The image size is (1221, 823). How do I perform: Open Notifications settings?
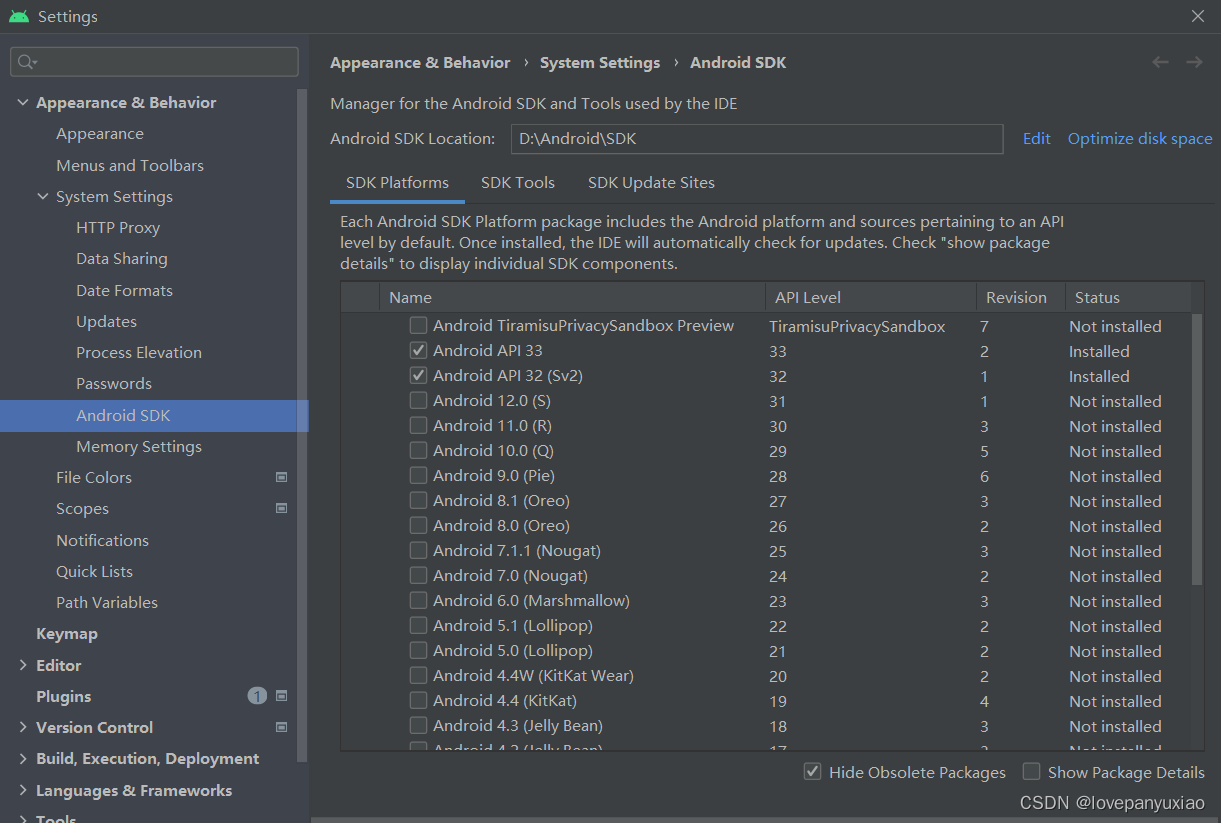pos(102,540)
